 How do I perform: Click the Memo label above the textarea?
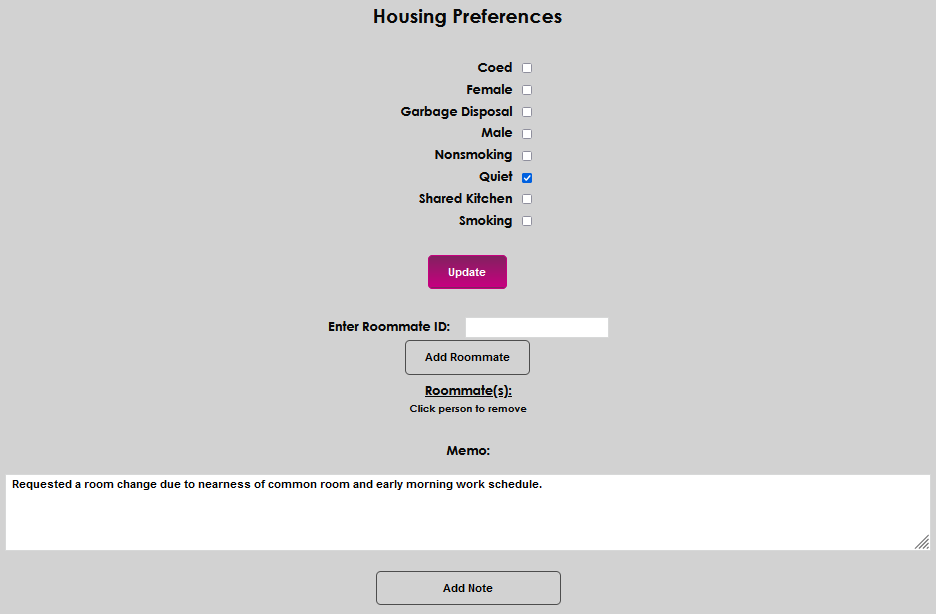tap(467, 450)
